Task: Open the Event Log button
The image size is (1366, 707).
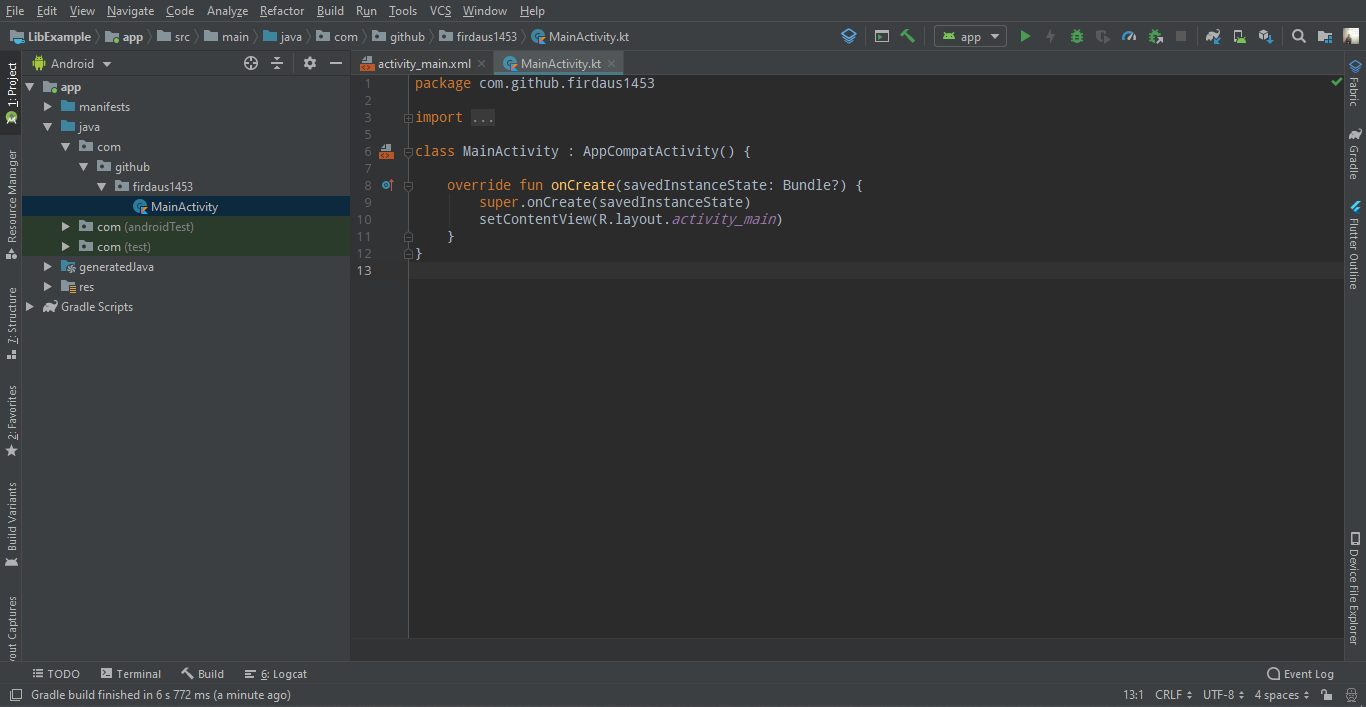Action: click(1300, 674)
